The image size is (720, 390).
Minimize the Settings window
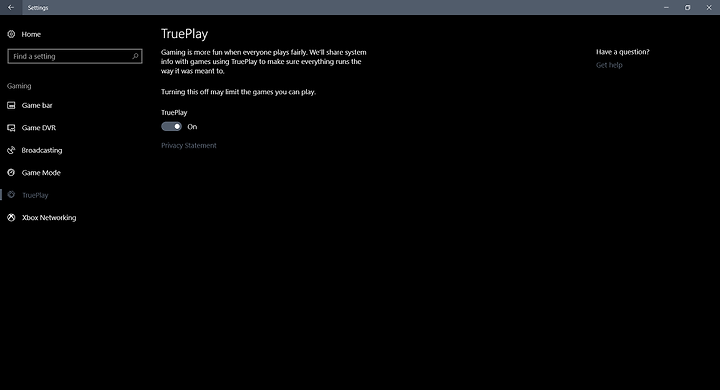coord(666,7)
